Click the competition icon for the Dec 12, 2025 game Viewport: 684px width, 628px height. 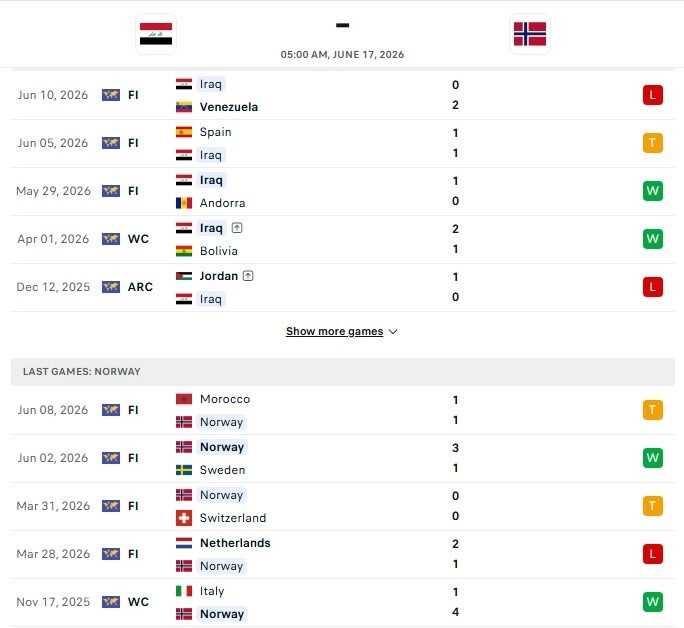point(111,287)
